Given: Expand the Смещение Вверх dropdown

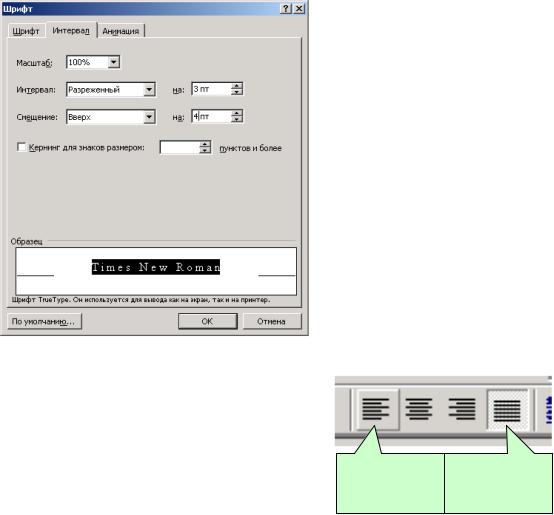Looking at the screenshot, I should (x=149, y=117).
